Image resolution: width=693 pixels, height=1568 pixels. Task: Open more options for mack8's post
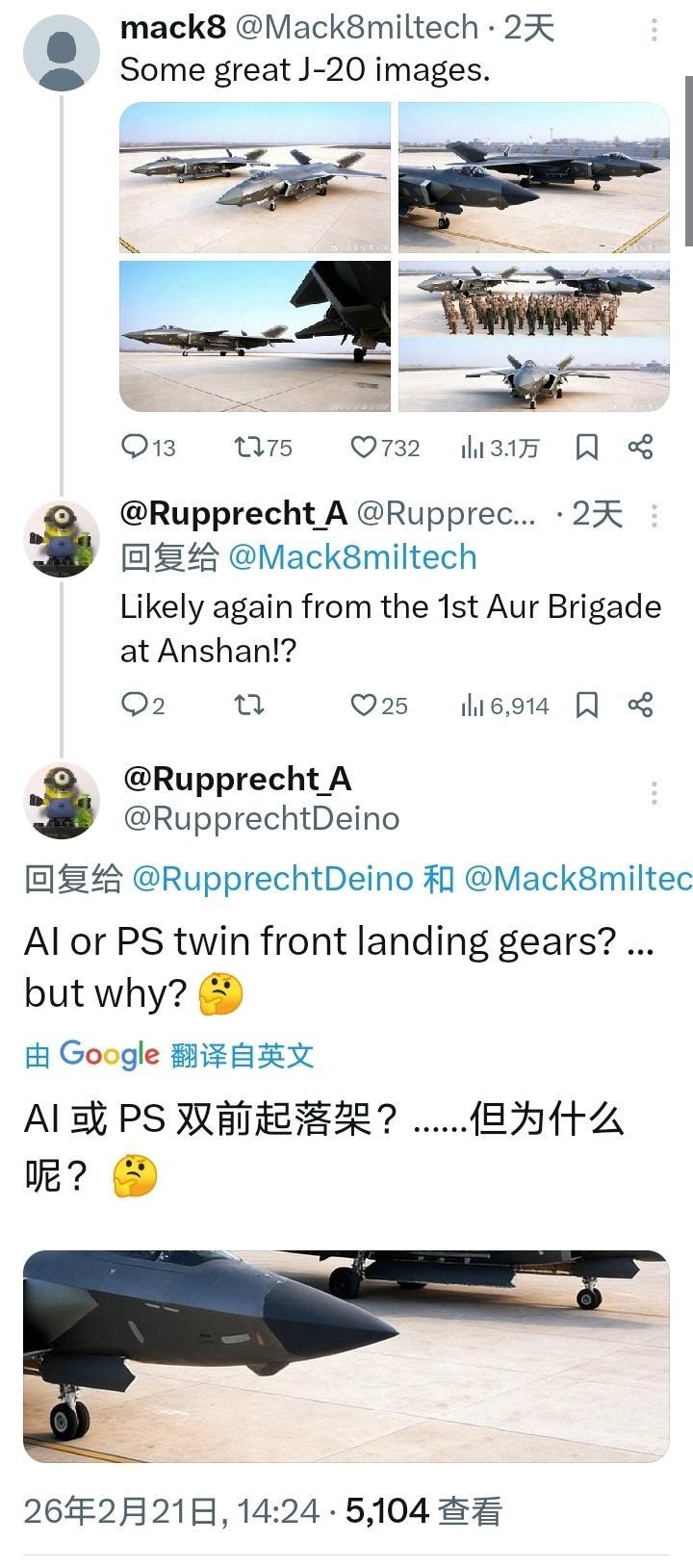(x=654, y=31)
